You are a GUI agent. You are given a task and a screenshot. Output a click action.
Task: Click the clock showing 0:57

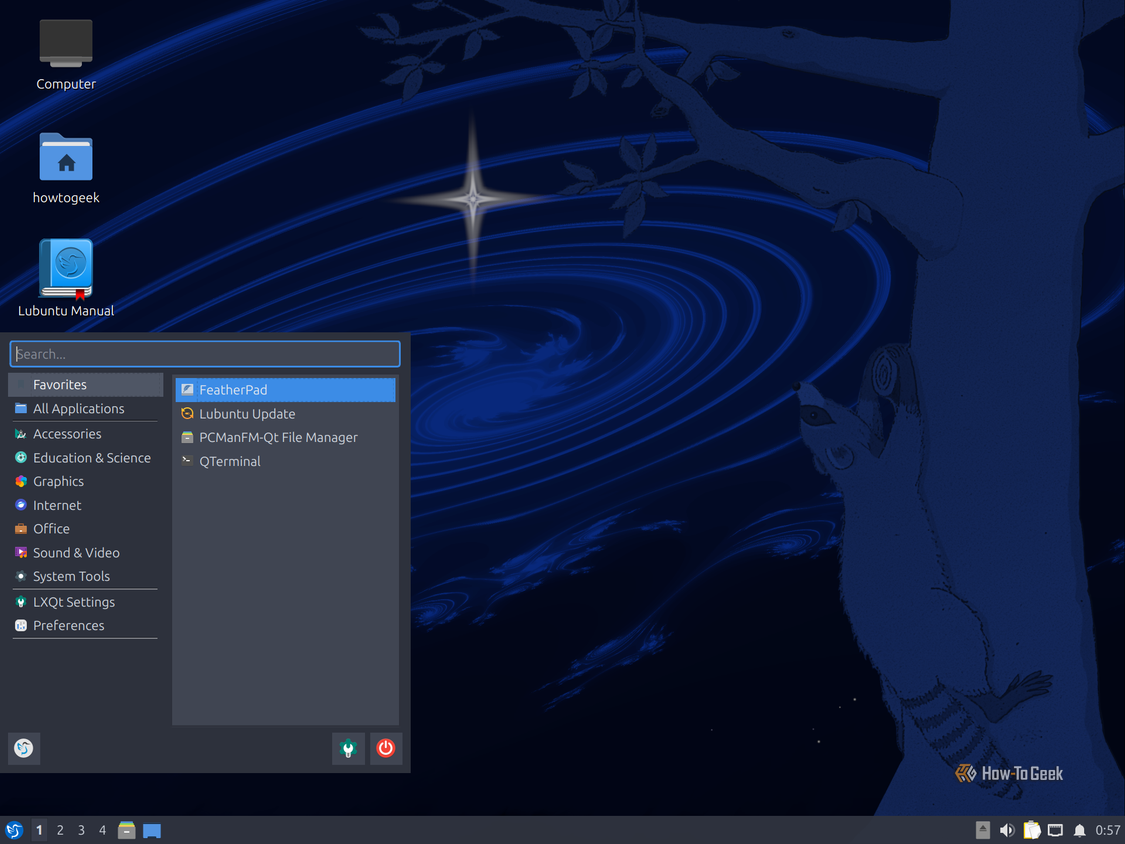point(1108,830)
